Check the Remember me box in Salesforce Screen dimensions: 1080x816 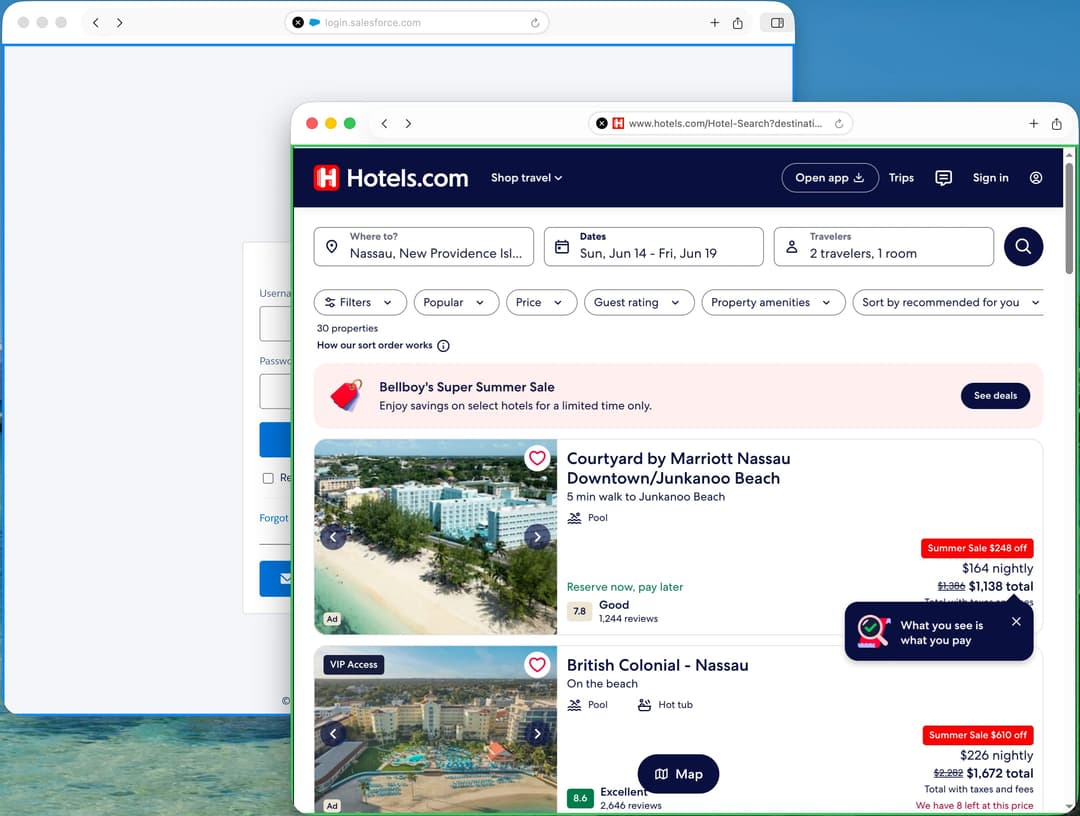click(x=268, y=478)
